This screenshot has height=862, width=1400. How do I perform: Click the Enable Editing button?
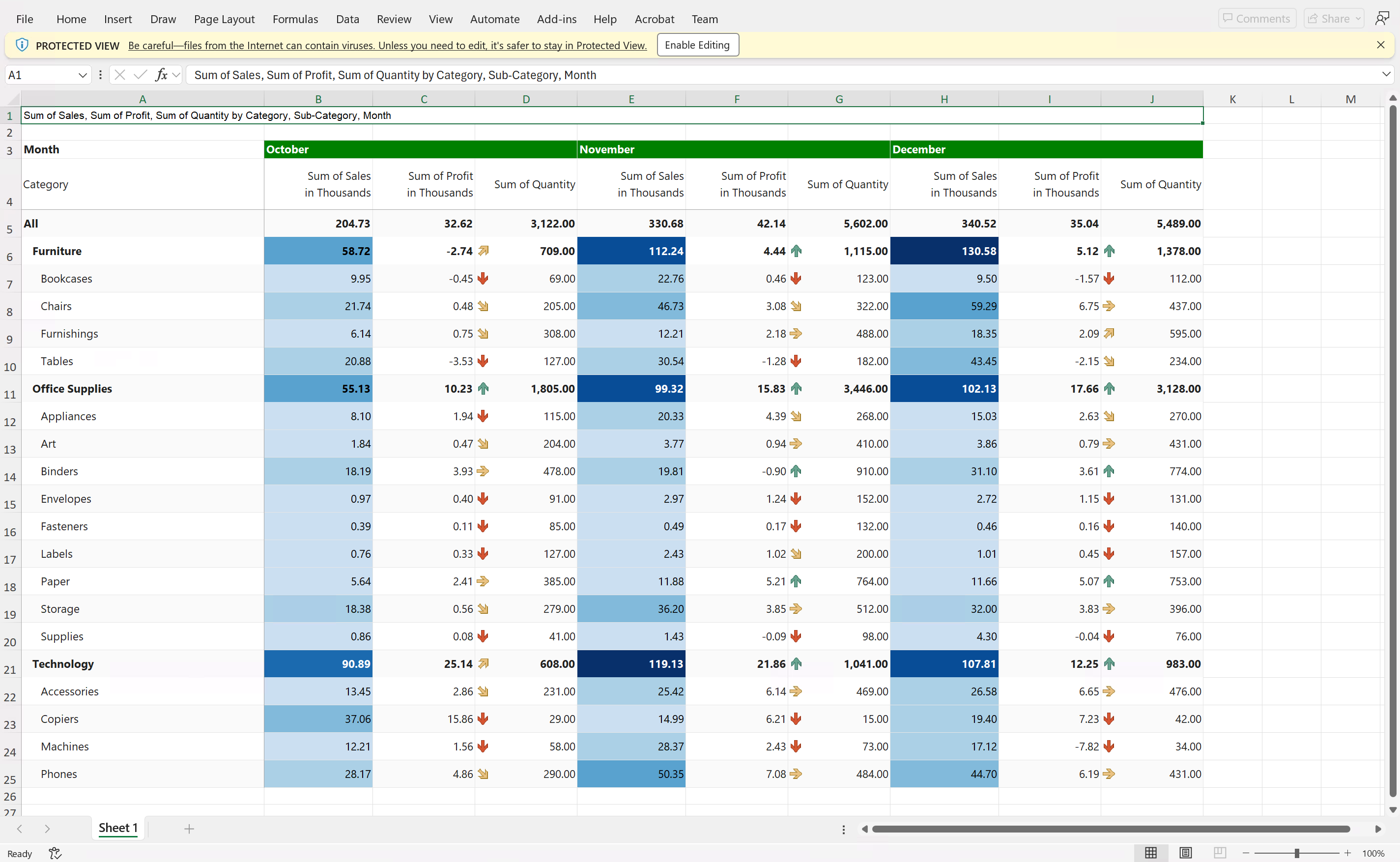[x=697, y=45]
